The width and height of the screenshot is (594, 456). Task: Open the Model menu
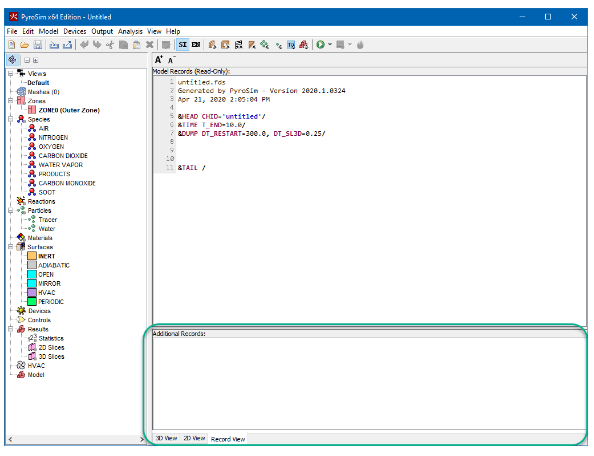48,31
